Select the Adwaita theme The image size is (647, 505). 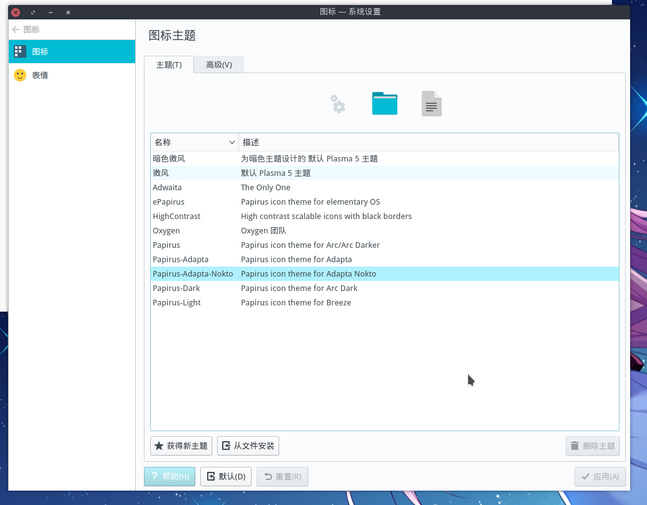(385, 187)
